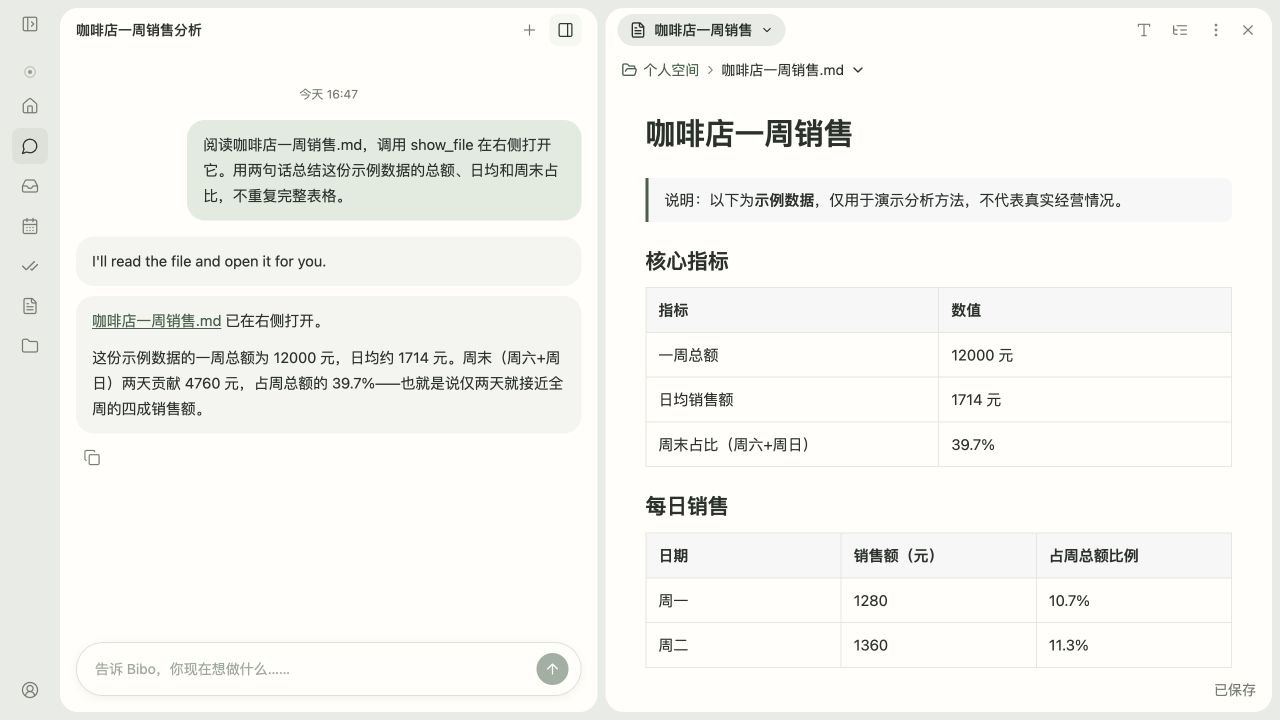Open the 咖啡店一周销售.md link in chat
This screenshot has width=1280, height=720.
156,321
